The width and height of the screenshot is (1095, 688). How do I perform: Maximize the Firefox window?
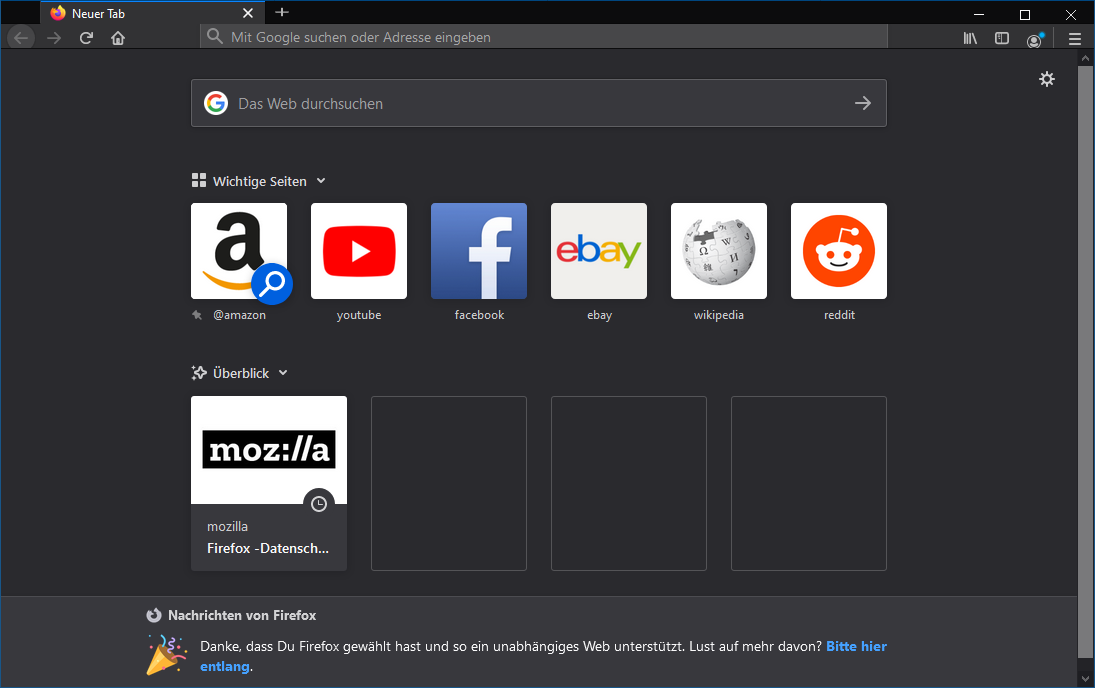pyautogui.click(x=1024, y=14)
